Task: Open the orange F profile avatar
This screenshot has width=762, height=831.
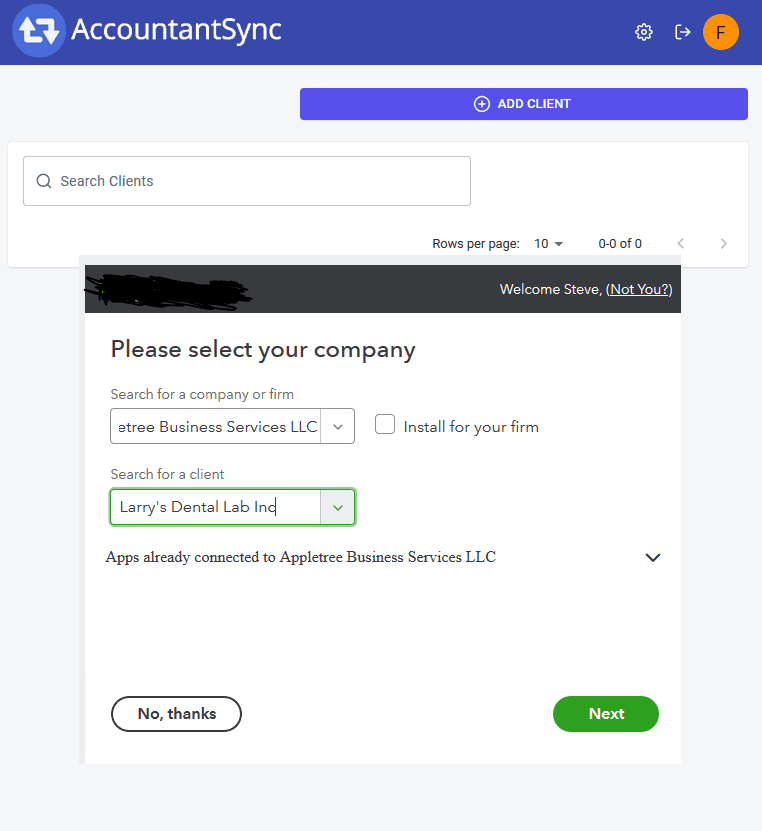Action: pos(721,31)
